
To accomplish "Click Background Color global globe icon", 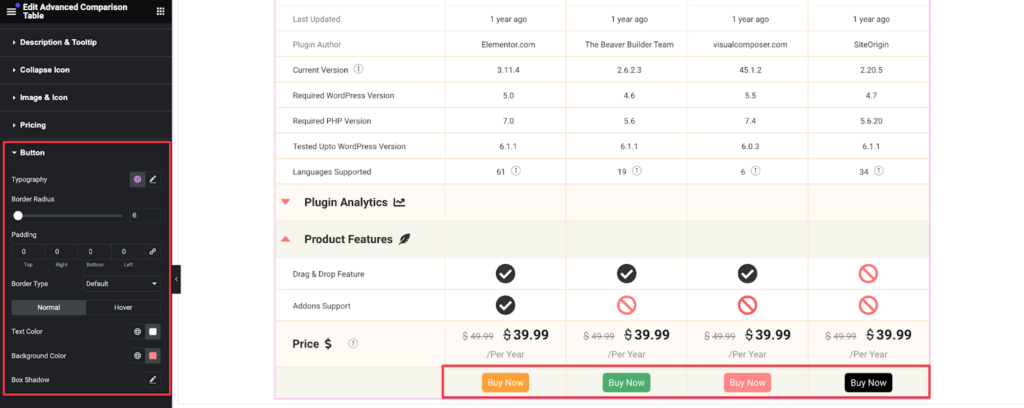I will coord(138,356).
